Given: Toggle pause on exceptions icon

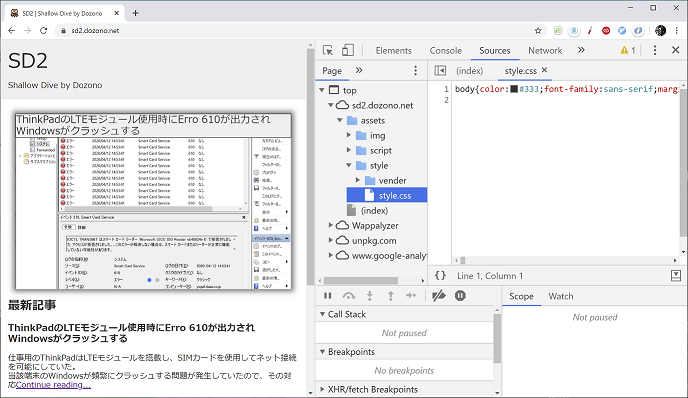Looking at the screenshot, I should [x=460, y=296].
